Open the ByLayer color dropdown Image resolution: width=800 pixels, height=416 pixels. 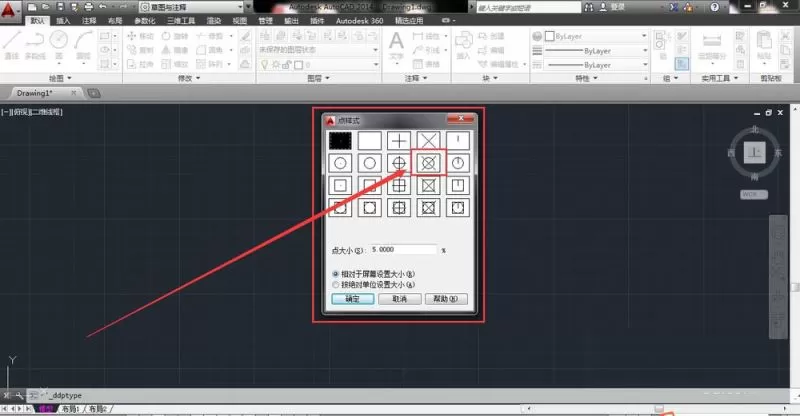[x=596, y=36]
